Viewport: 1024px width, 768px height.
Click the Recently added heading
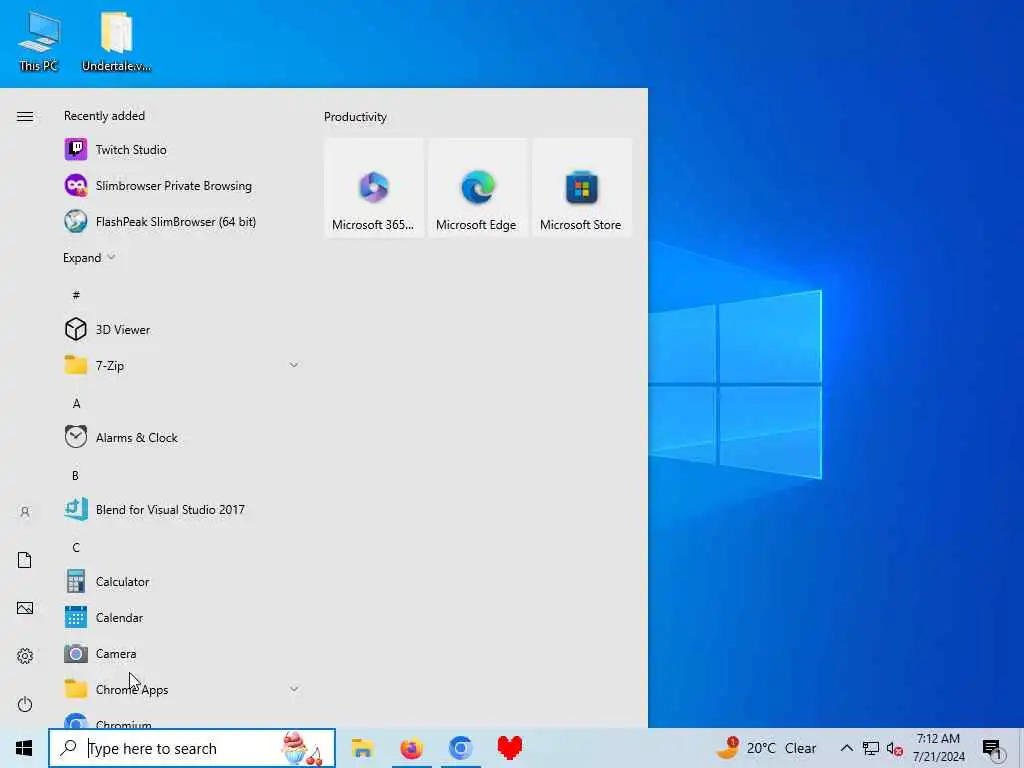(x=104, y=116)
